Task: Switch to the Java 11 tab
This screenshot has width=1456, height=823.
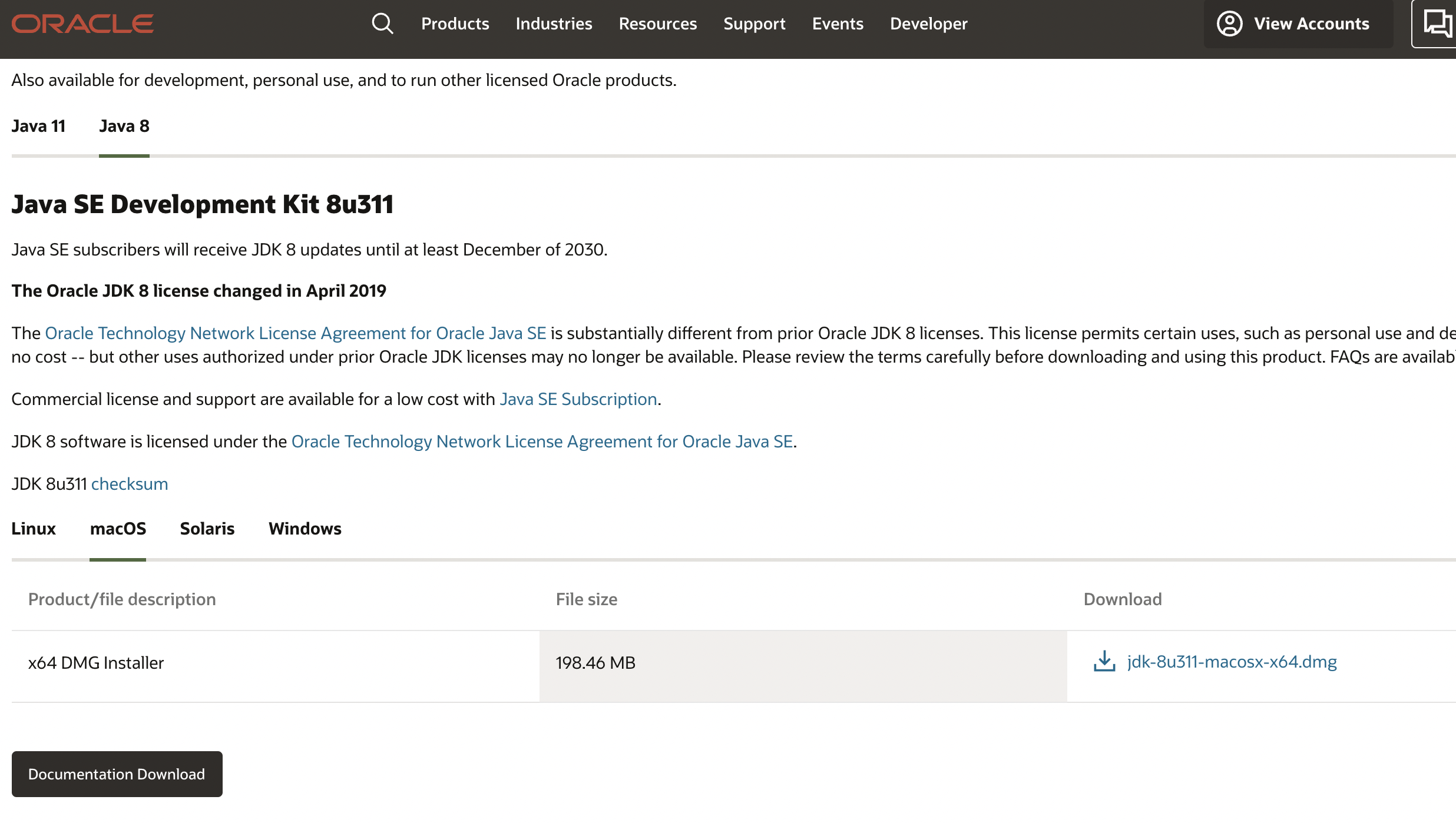Action: 38,126
